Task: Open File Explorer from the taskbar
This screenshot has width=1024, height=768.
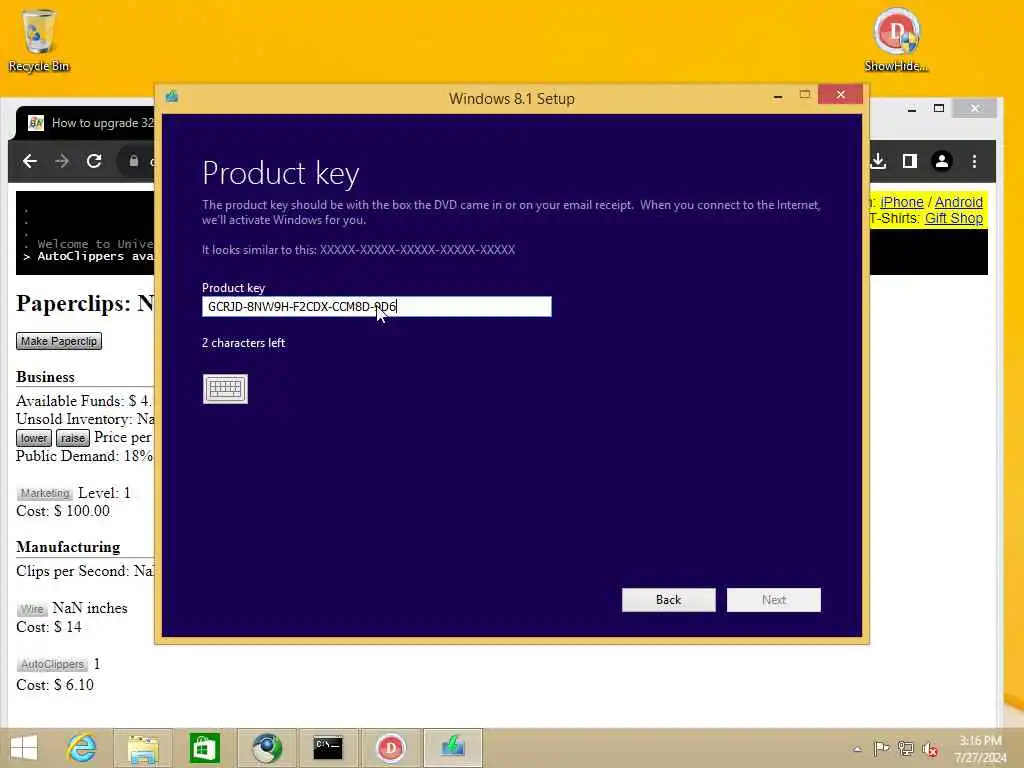Action: (x=143, y=748)
